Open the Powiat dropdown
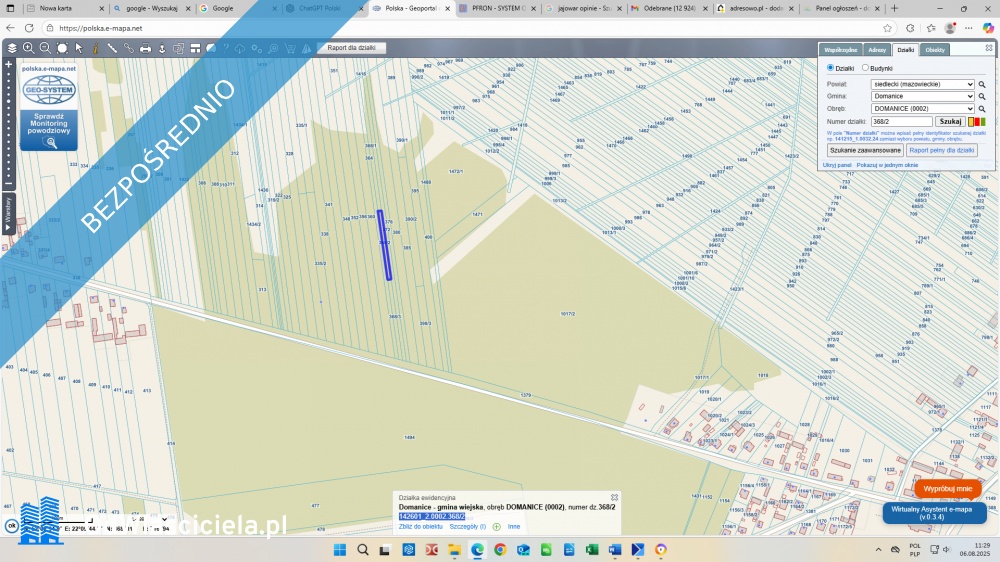The image size is (1000, 562). tap(922, 85)
